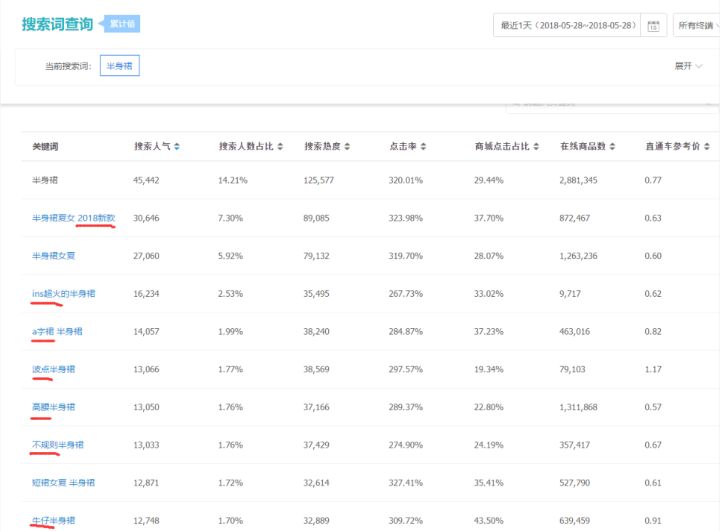Sort by 直通车参考价 column arrow
The width and height of the screenshot is (720, 531).
tap(708, 147)
